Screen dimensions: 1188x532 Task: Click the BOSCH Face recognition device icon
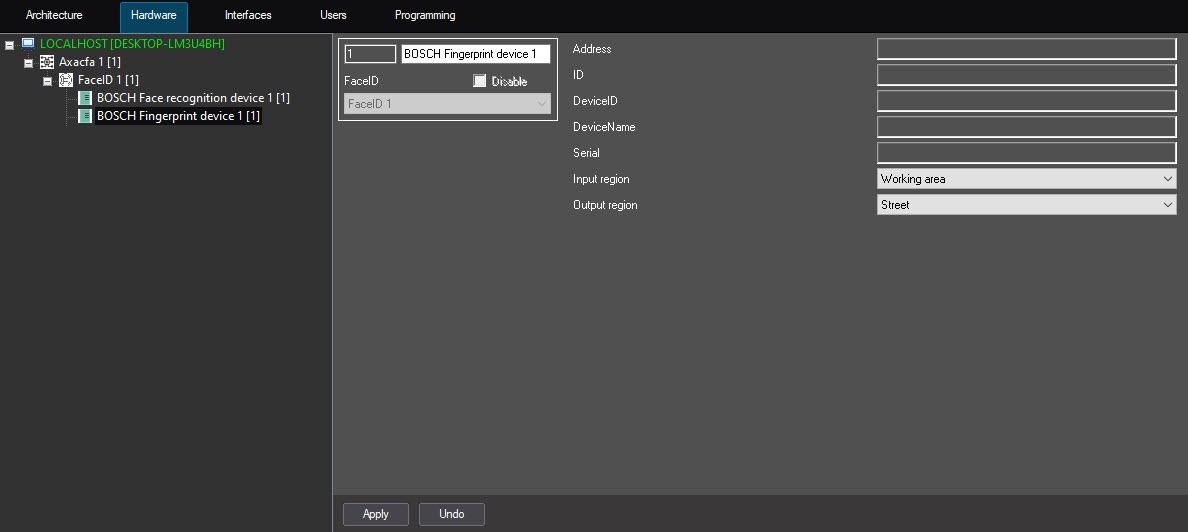[x=85, y=98]
